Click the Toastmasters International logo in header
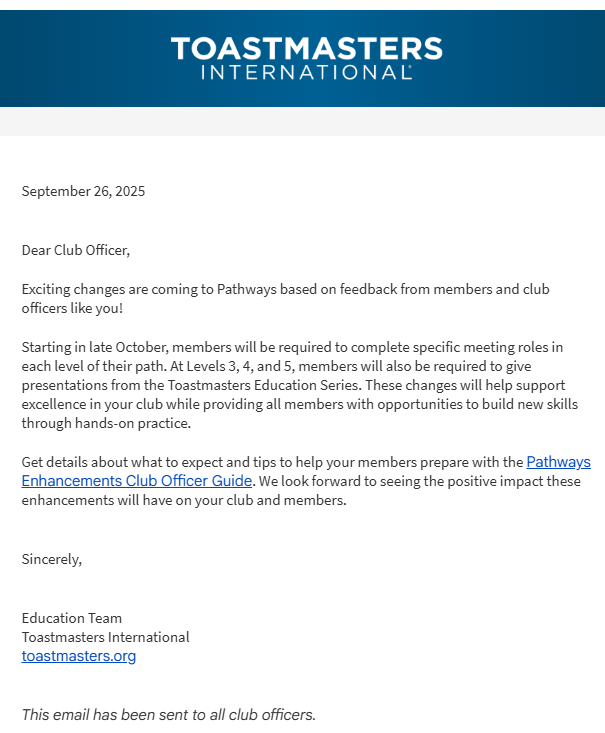 pos(306,58)
